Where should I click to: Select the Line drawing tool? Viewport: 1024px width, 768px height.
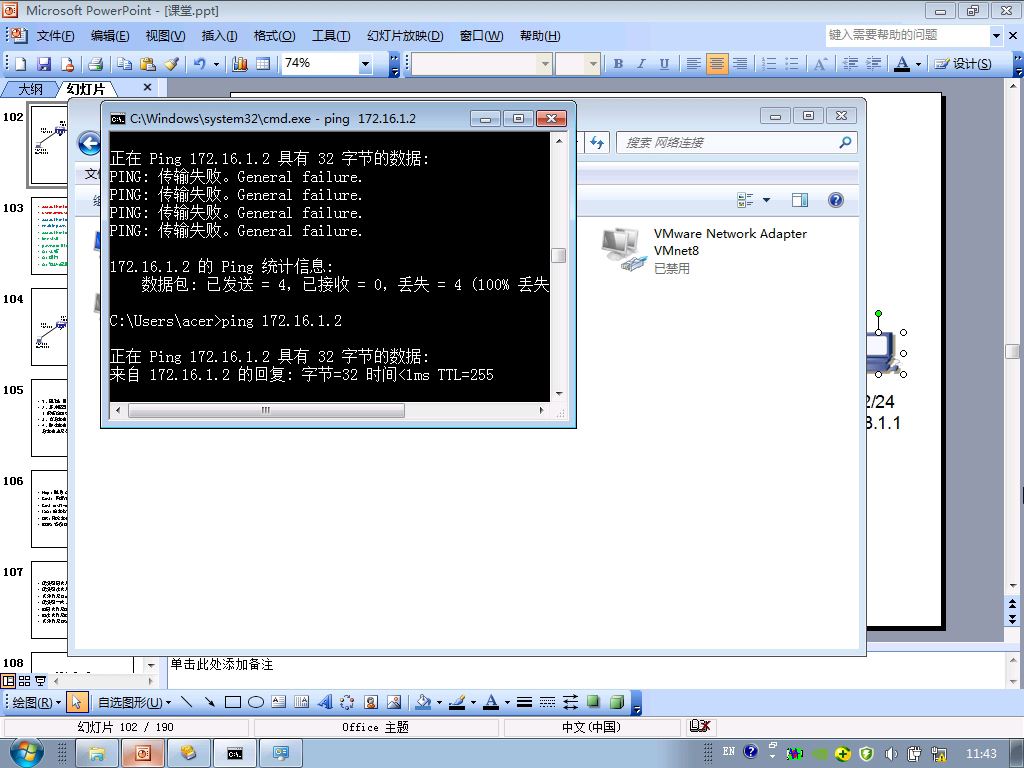coord(186,703)
